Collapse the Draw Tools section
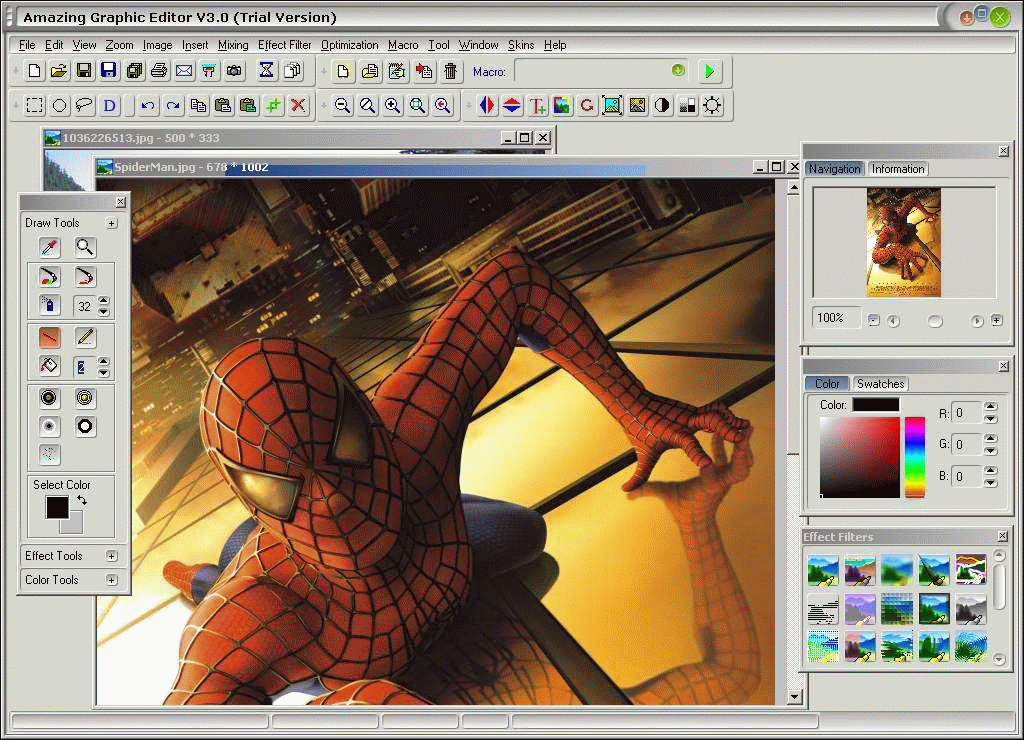Image resolution: width=1024 pixels, height=740 pixels. coord(112,223)
